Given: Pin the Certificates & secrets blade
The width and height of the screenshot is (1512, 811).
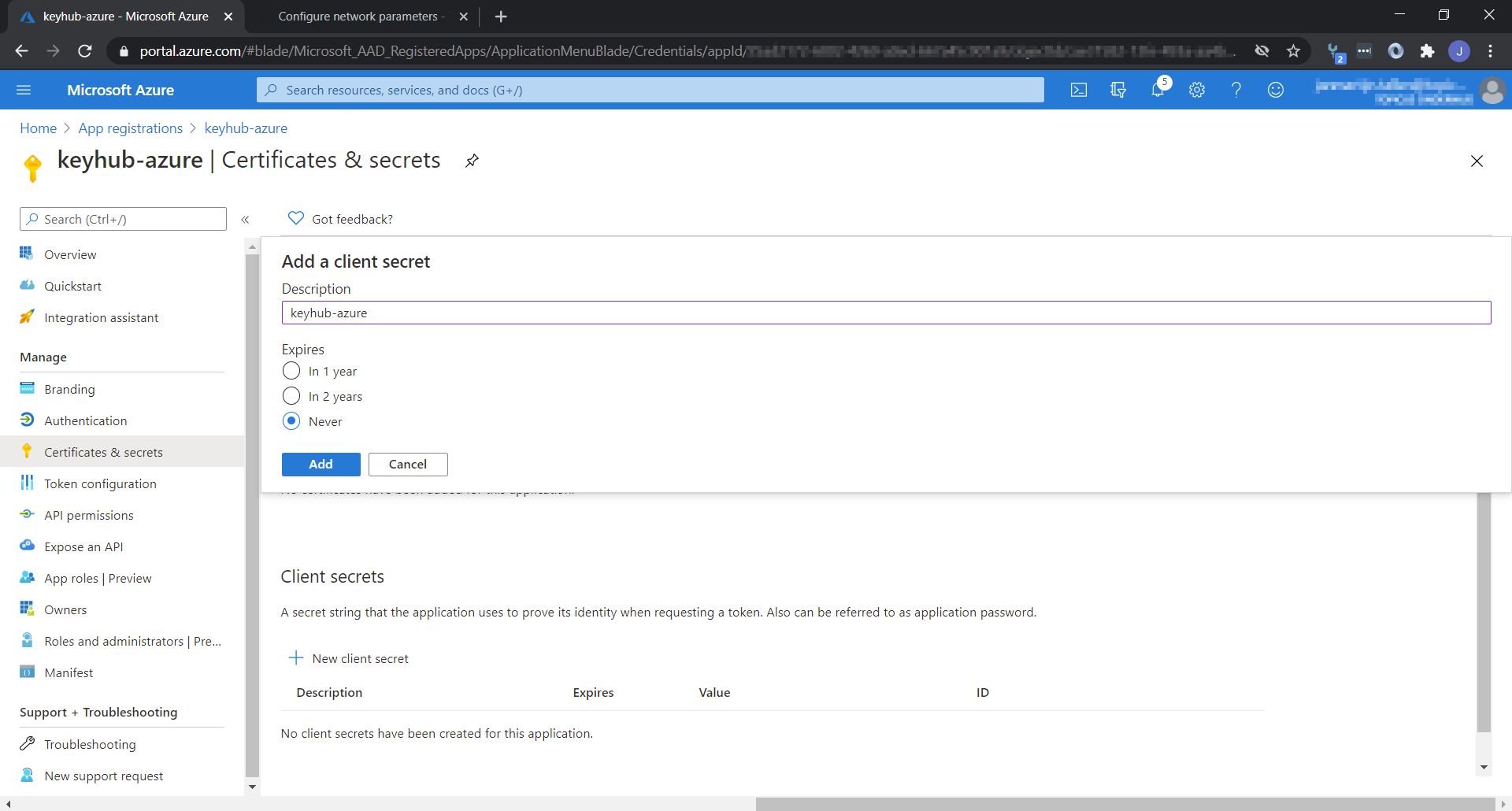Looking at the screenshot, I should point(472,161).
